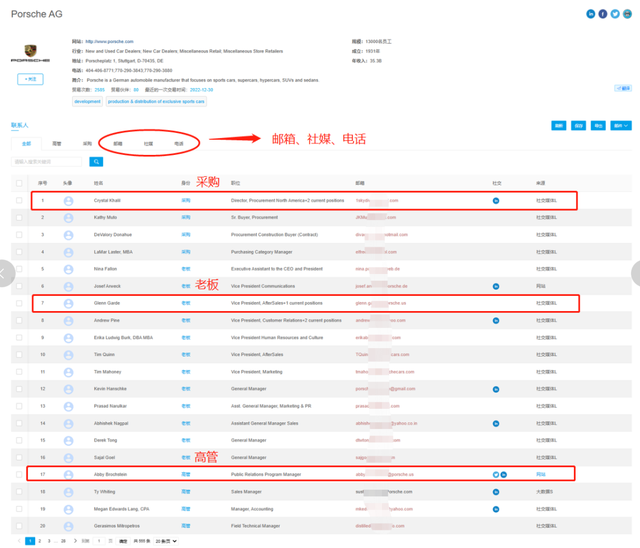Click the Porsche company logo
The image size is (640, 548).
tap(31, 53)
